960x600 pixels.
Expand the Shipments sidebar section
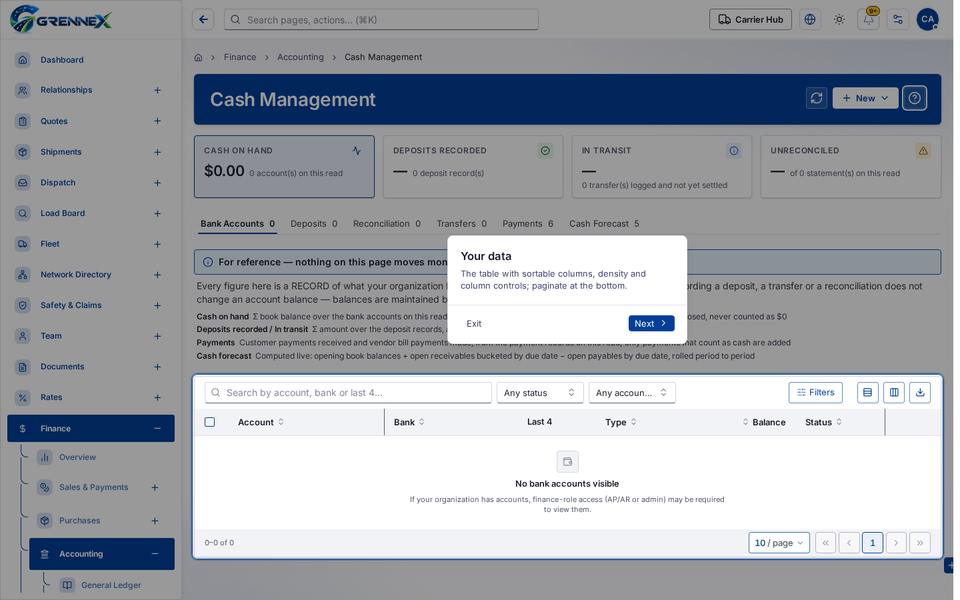[157, 152]
